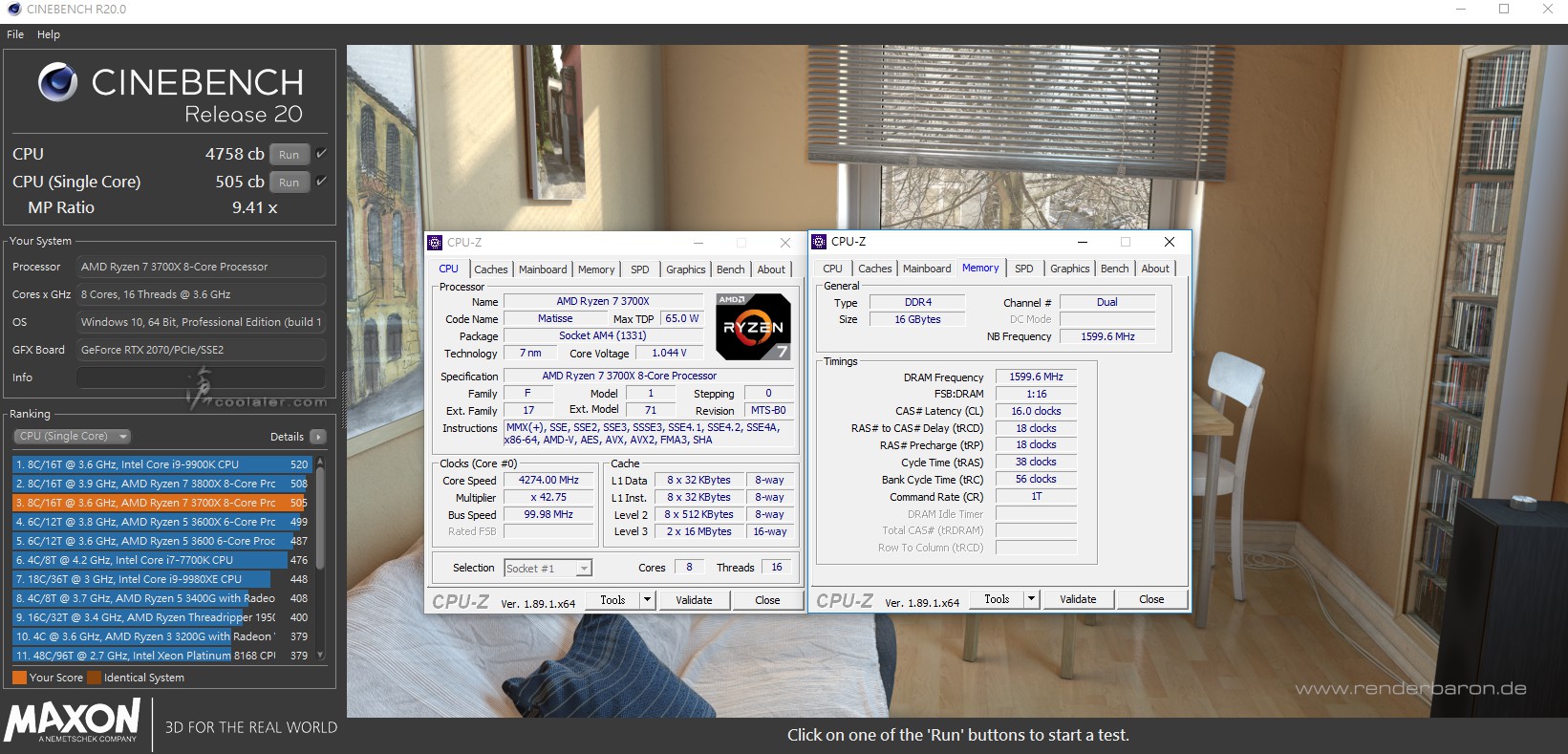Screen dimensions: 1568x754
Task: Select ranking entry Intel Core i9-9900K
Action: 161,464
